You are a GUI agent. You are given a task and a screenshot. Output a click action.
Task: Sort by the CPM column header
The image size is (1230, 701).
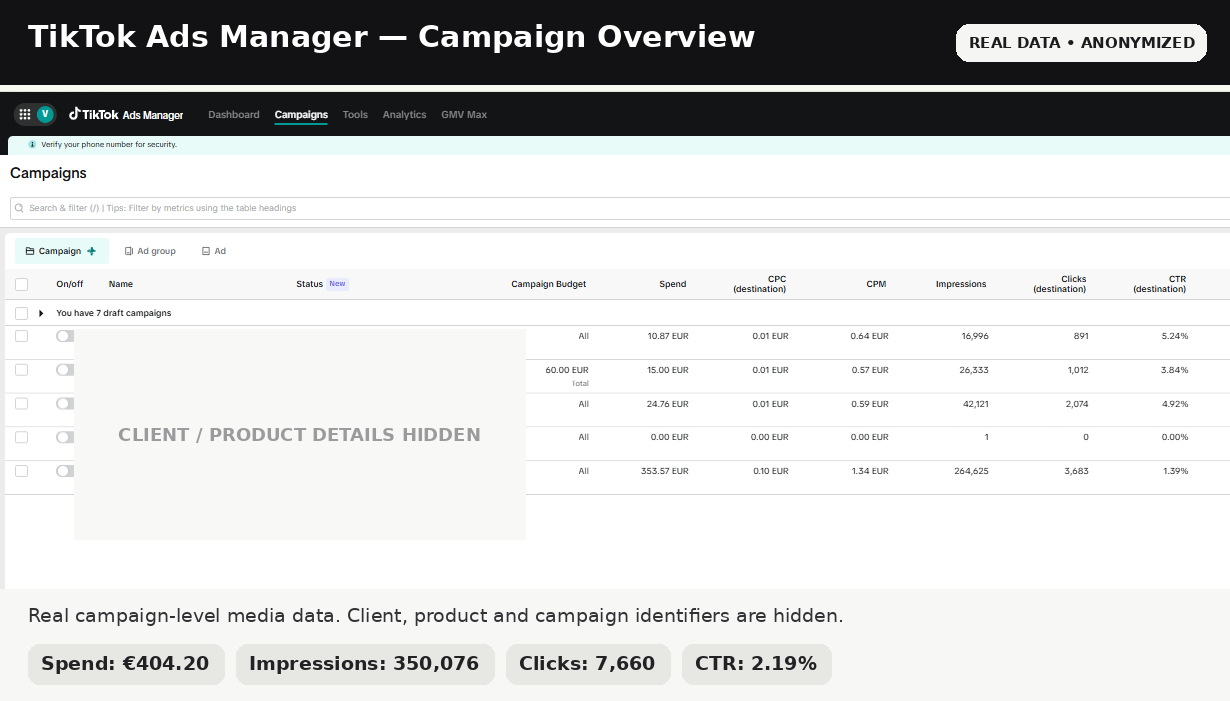(x=876, y=284)
